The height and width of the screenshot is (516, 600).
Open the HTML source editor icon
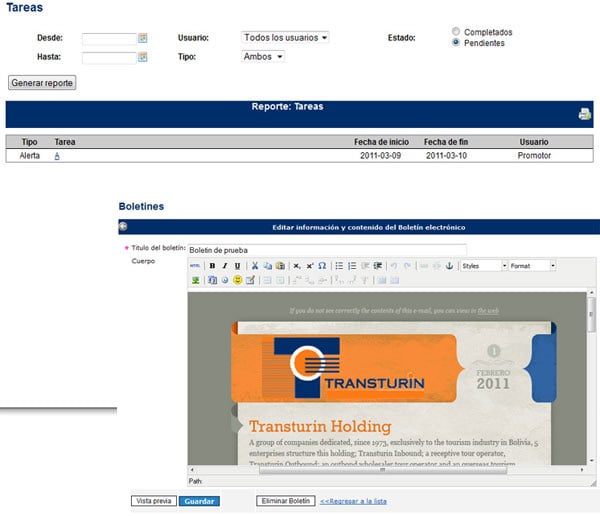[x=195, y=266]
